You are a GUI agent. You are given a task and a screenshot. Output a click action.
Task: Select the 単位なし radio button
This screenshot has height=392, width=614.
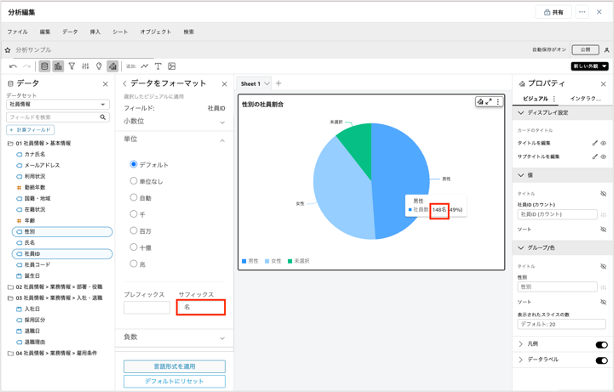pos(134,181)
